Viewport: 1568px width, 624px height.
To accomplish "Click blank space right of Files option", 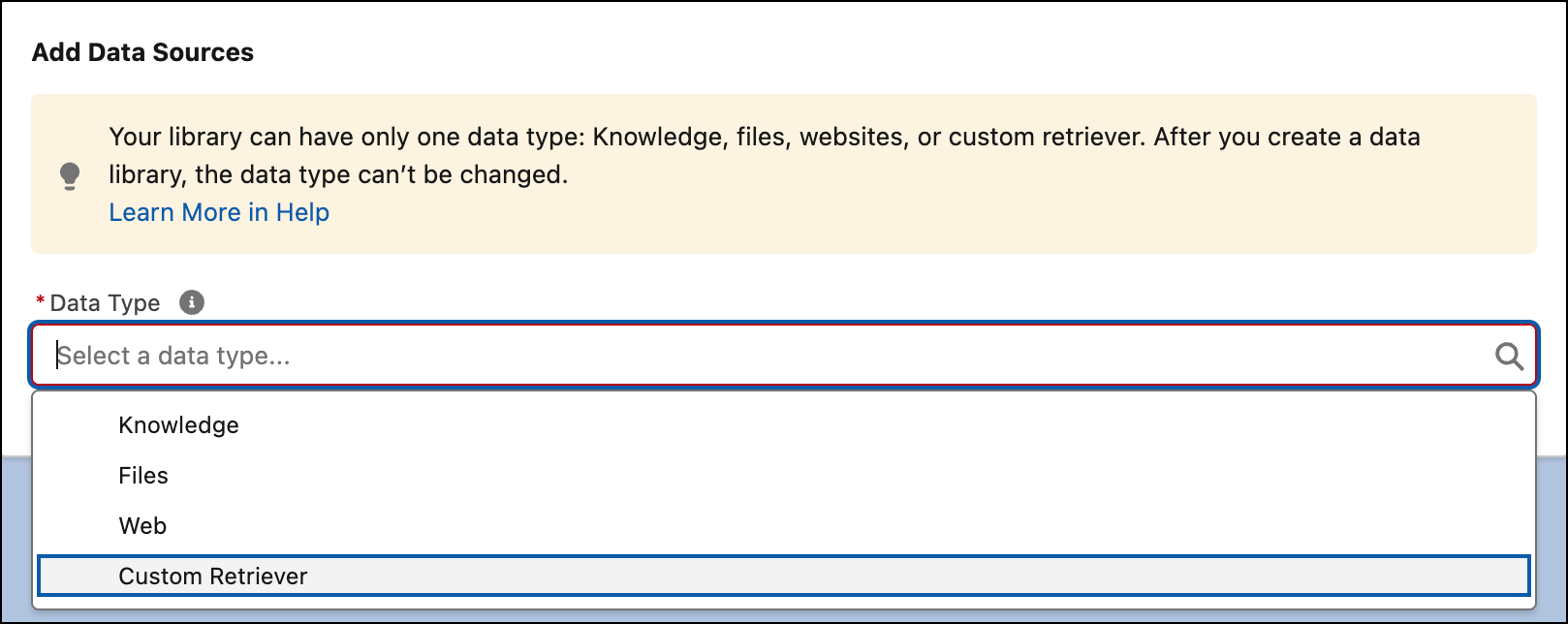I will click(x=872, y=476).
